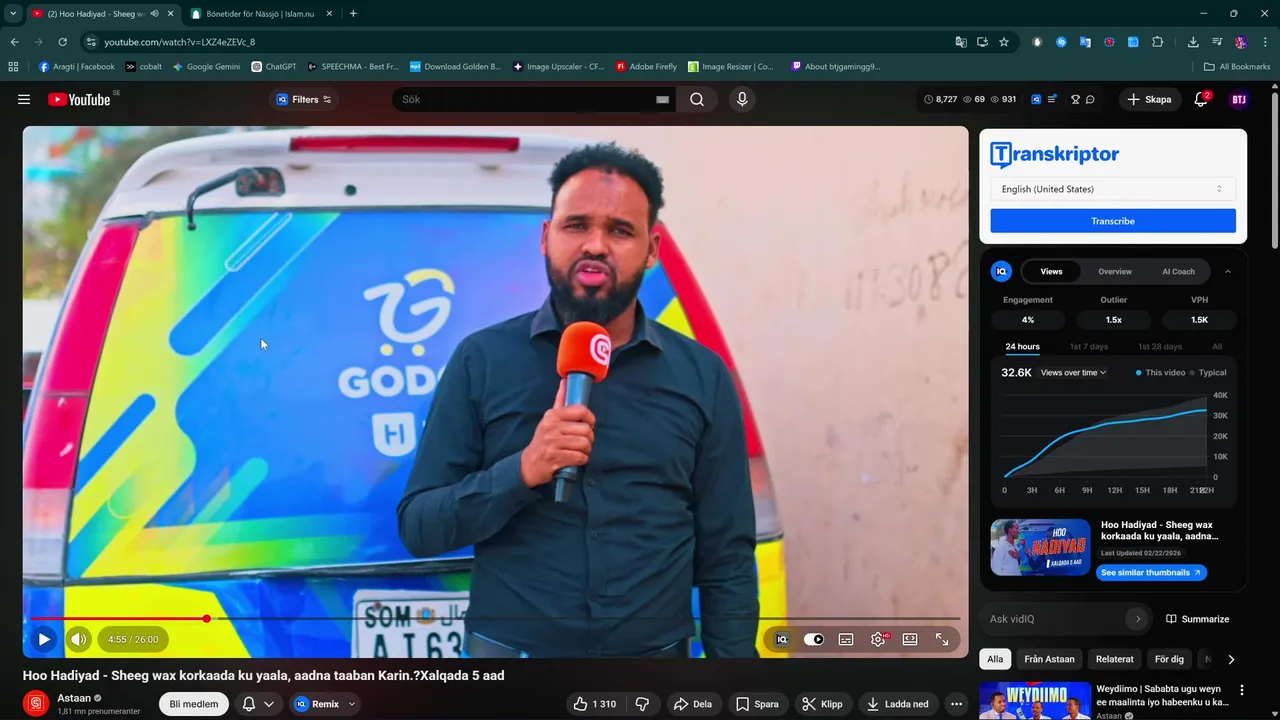Screen dimensions: 1280x720
Task: Expand the subscription bell notification dropdown
Action: [x=258, y=704]
